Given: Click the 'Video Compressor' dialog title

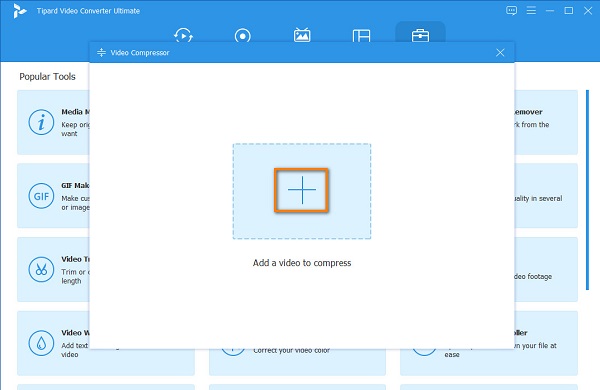Looking at the screenshot, I should coord(140,53).
